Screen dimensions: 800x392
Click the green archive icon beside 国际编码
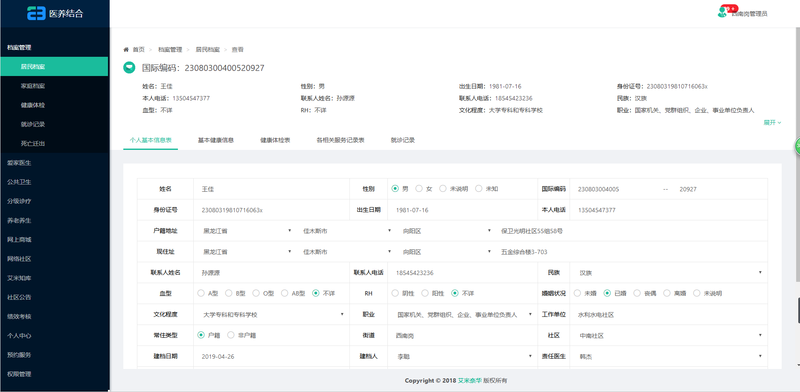click(130, 67)
